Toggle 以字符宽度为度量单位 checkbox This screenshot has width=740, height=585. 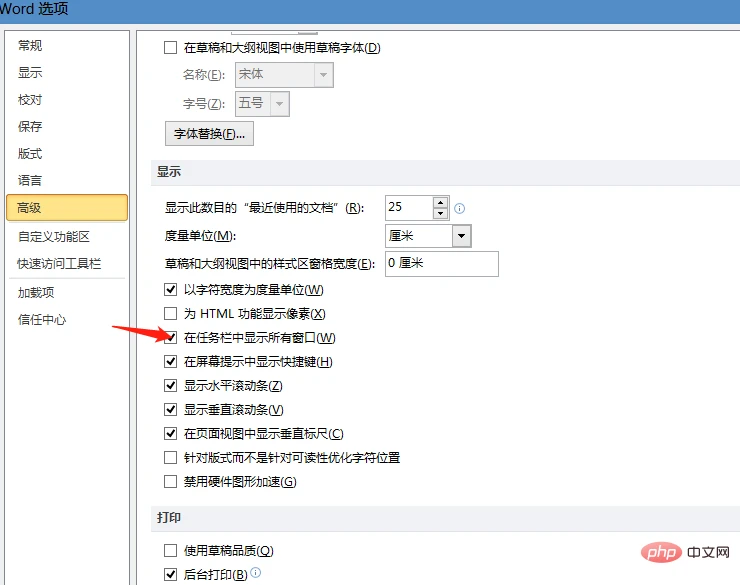pos(170,289)
